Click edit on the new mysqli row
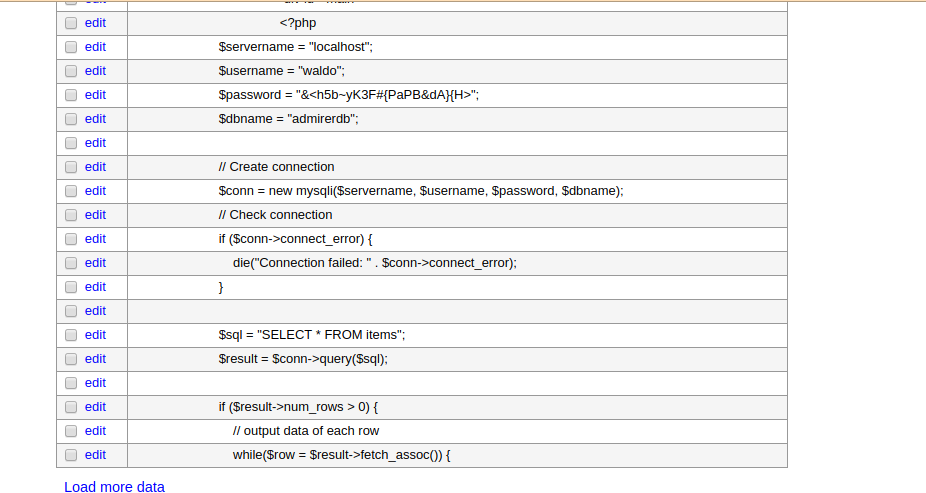The width and height of the screenshot is (926, 493). [x=95, y=191]
